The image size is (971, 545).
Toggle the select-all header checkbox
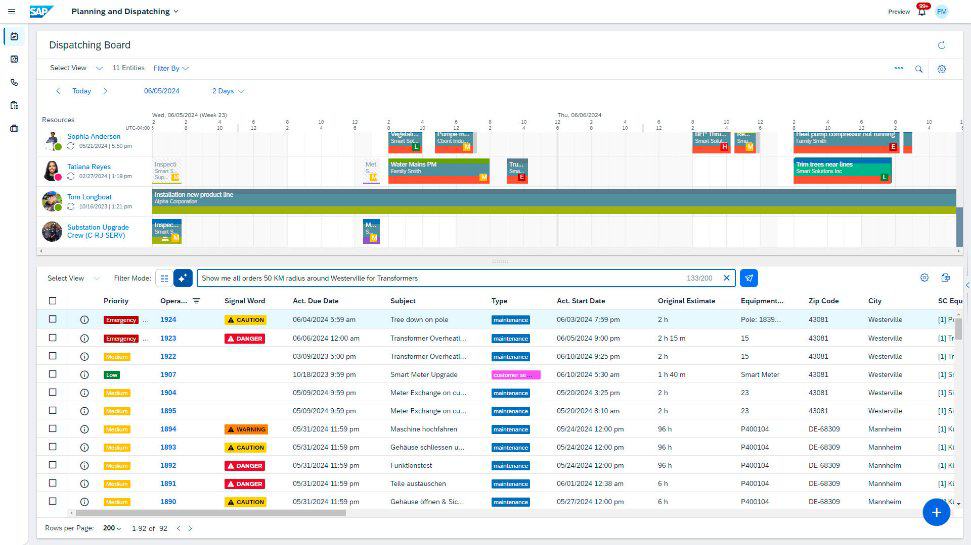click(x=53, y=301)
